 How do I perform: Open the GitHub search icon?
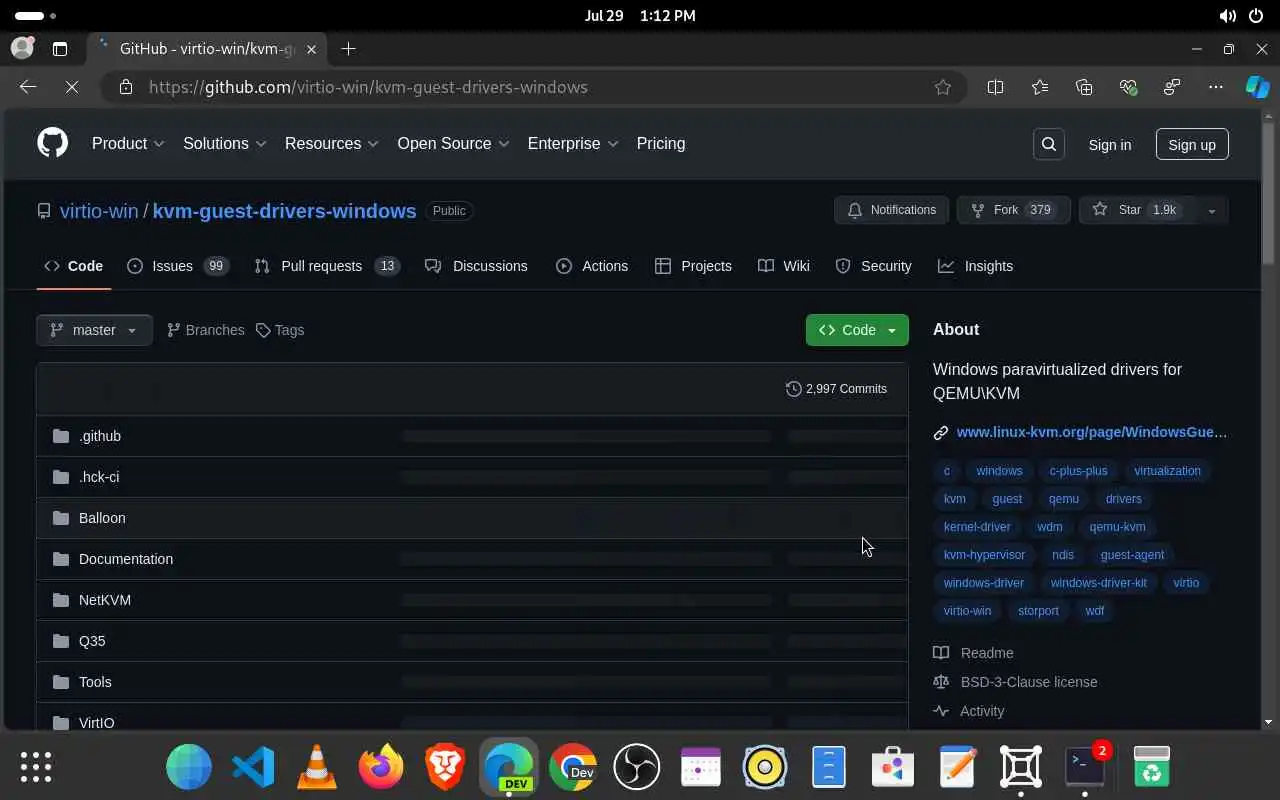1048,144
